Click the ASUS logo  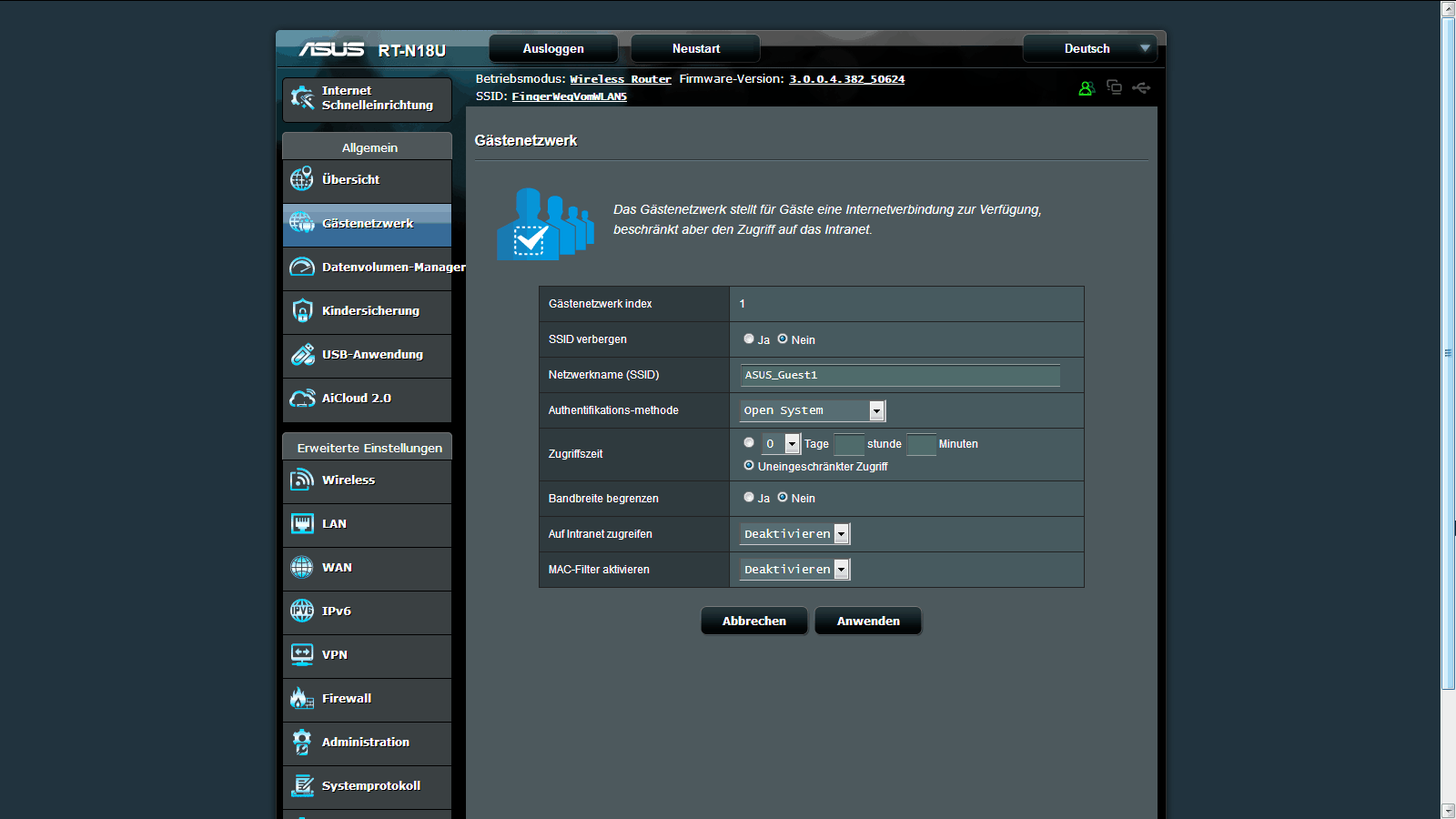click(x=331, y=49)
